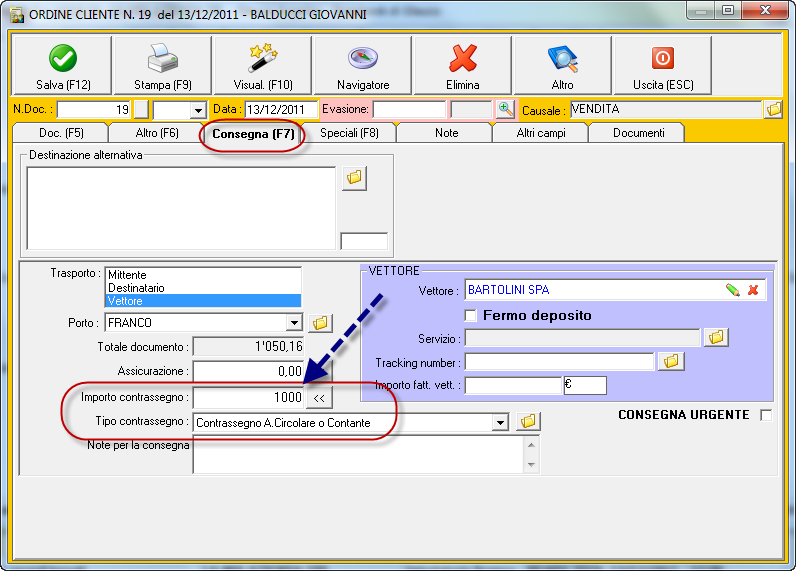Click the Importo contrassegno field showing 1000
Viewport: 796px width, 571px height.
(x=248, y=397)
